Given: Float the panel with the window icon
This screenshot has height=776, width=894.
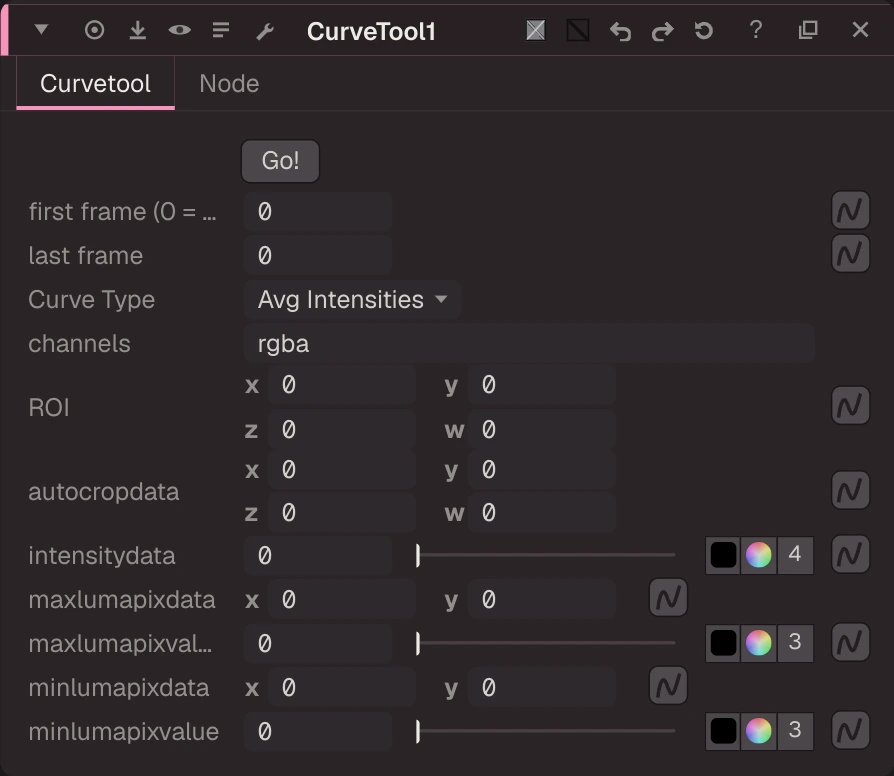Looking at the screenshot, I should [808, 30].
